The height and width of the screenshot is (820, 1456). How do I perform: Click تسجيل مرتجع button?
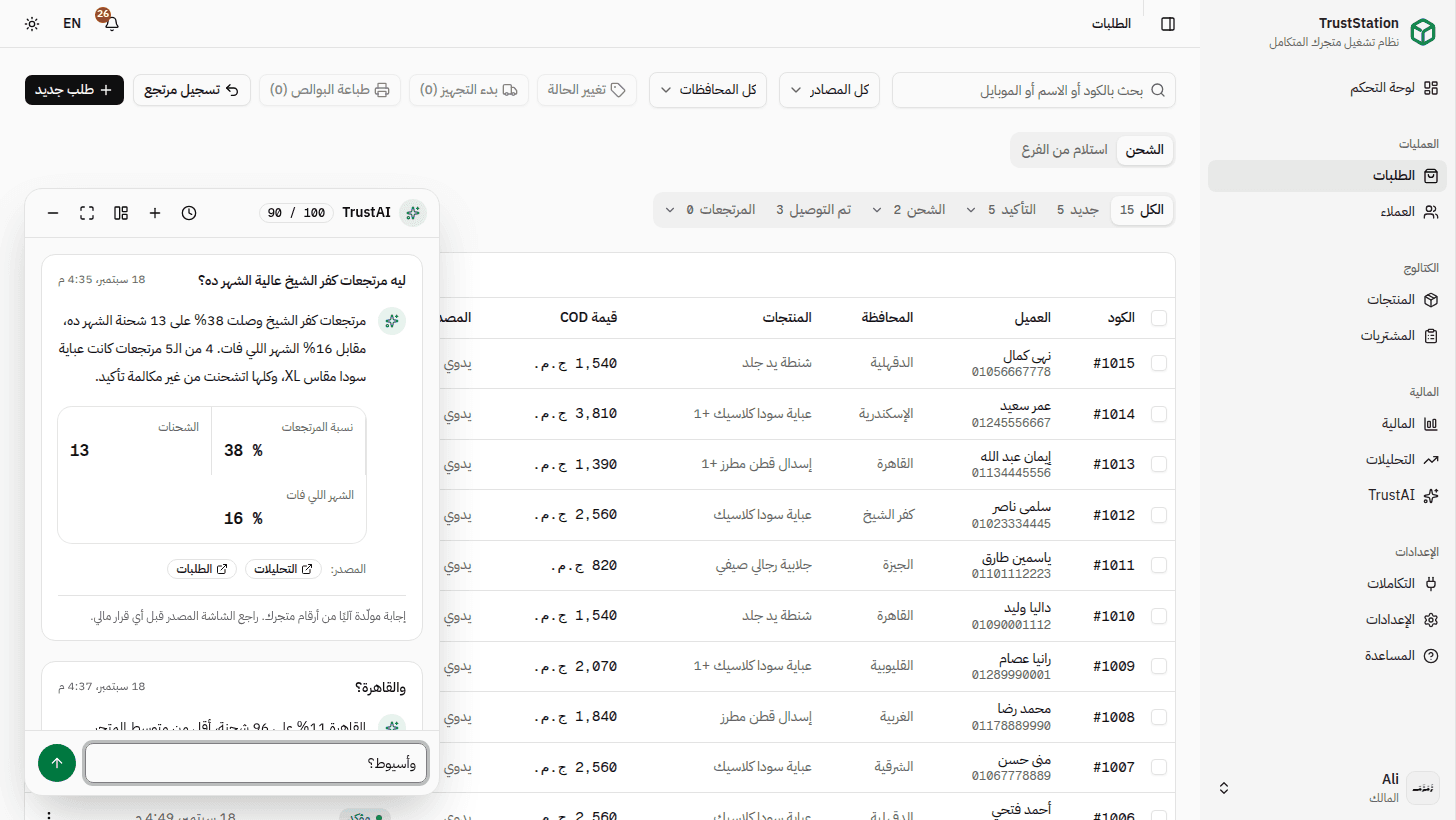click(x=192, y=90)
